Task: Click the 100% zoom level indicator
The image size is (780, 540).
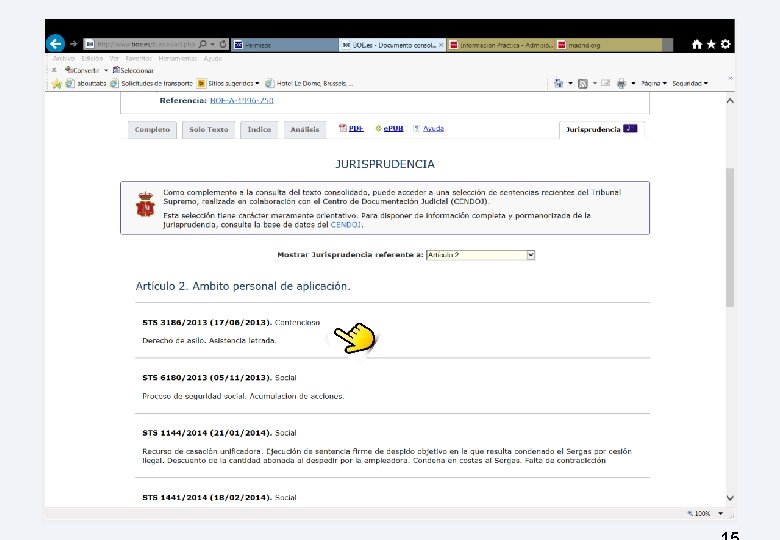Action: pos(699,514)
